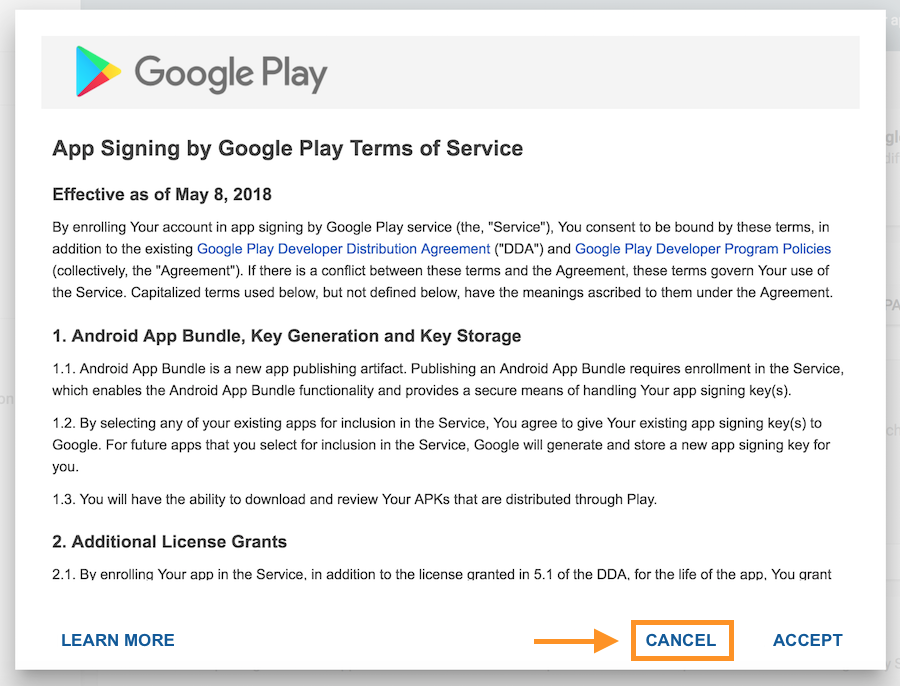Click paragraph 2.1 about enrolling Your app
Image resolution: width=900 pixels, height=686 pixels.
tap(442, 575)
